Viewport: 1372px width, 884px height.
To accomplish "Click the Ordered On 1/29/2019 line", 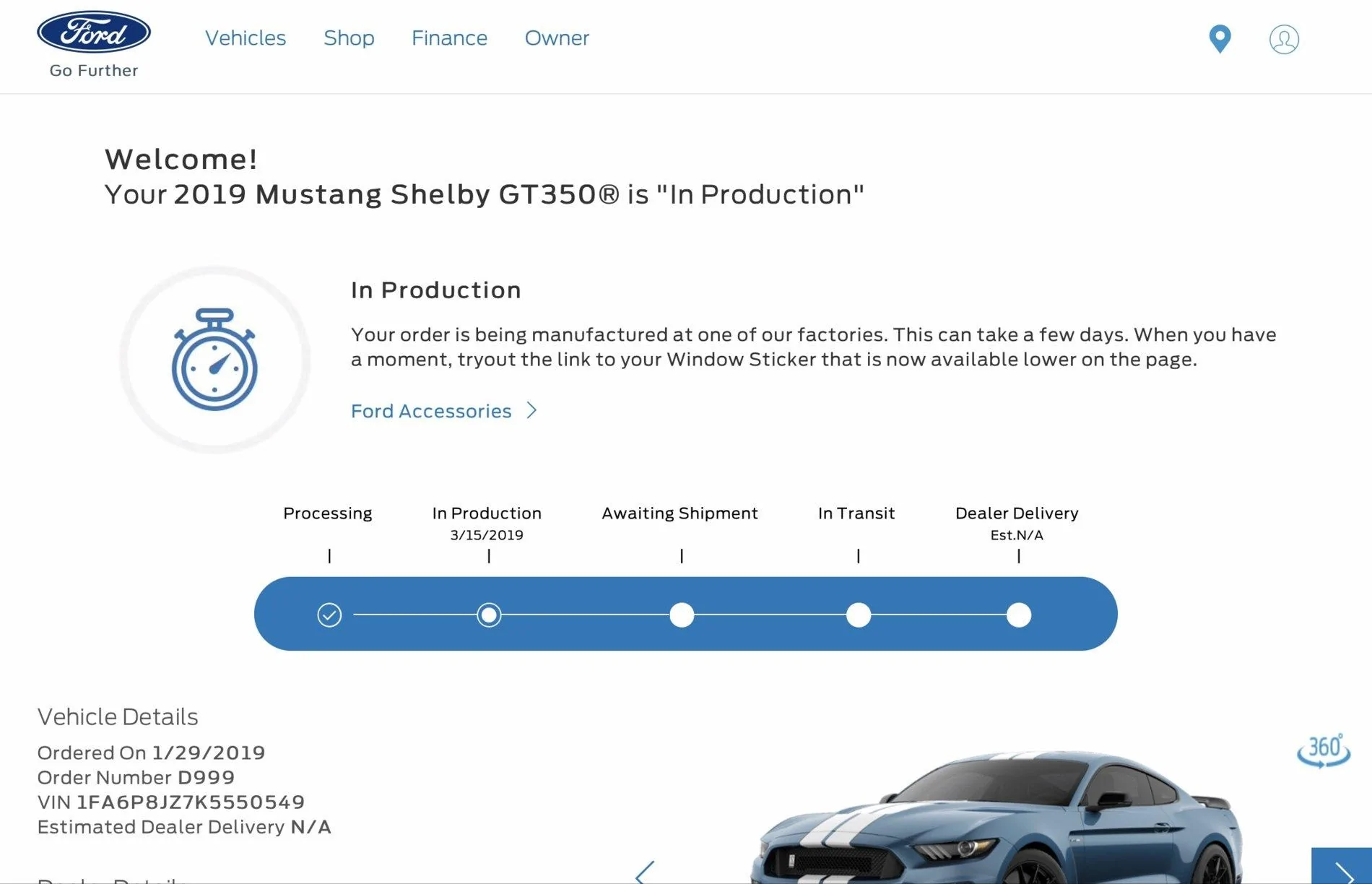I will 151,753.
